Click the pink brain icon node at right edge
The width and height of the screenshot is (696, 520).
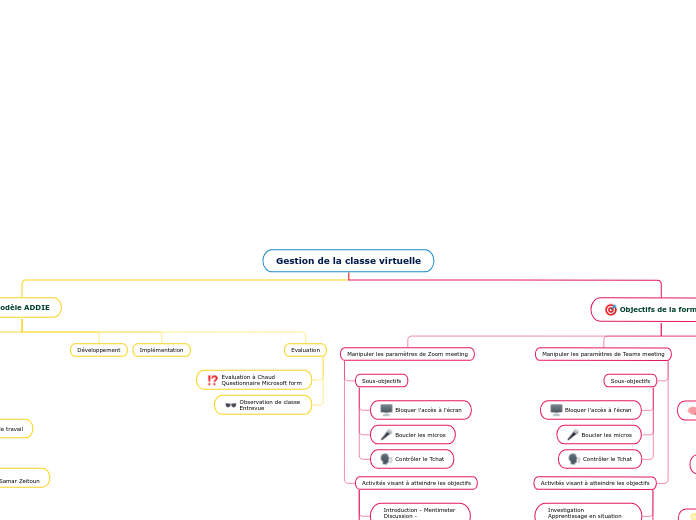tap(688, 410)
